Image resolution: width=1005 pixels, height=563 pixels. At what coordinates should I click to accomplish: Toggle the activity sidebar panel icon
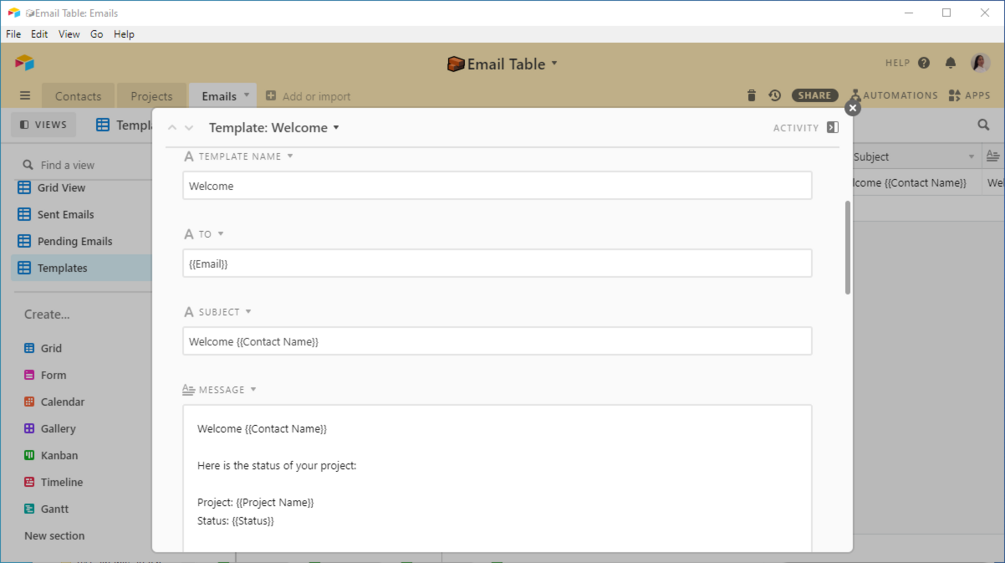[833, 128]
